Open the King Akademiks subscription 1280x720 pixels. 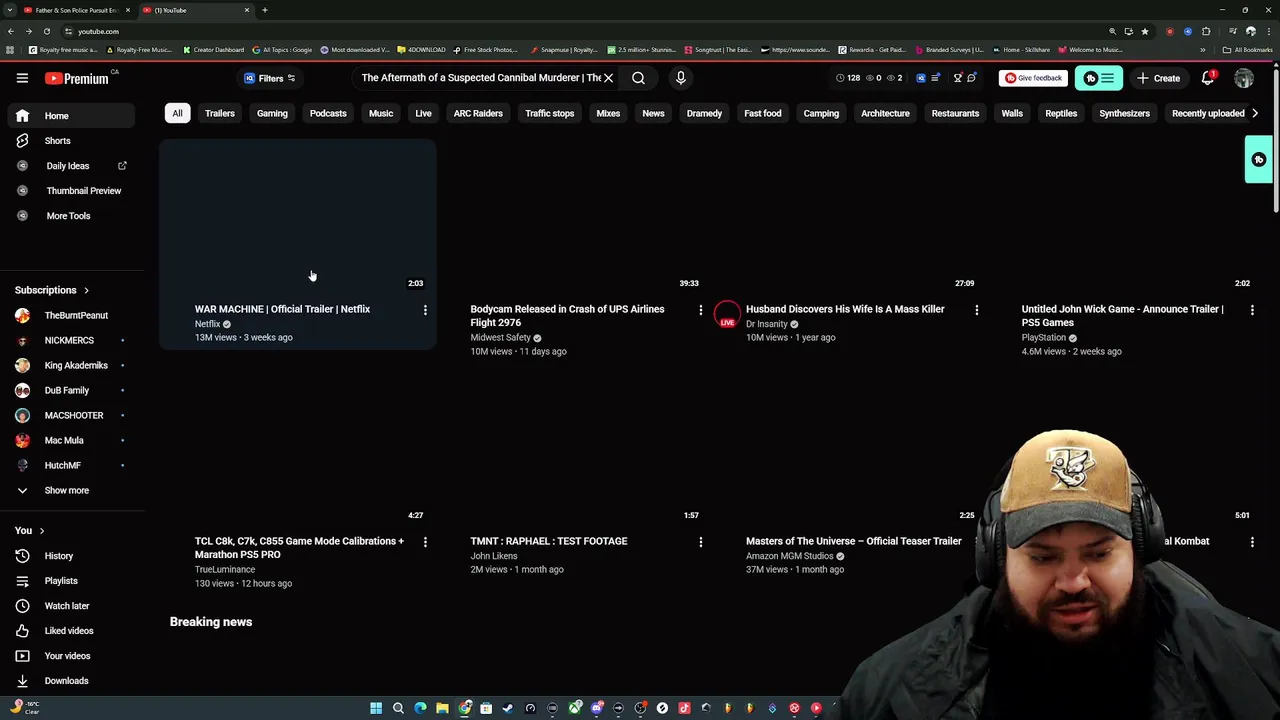[72, 365]
